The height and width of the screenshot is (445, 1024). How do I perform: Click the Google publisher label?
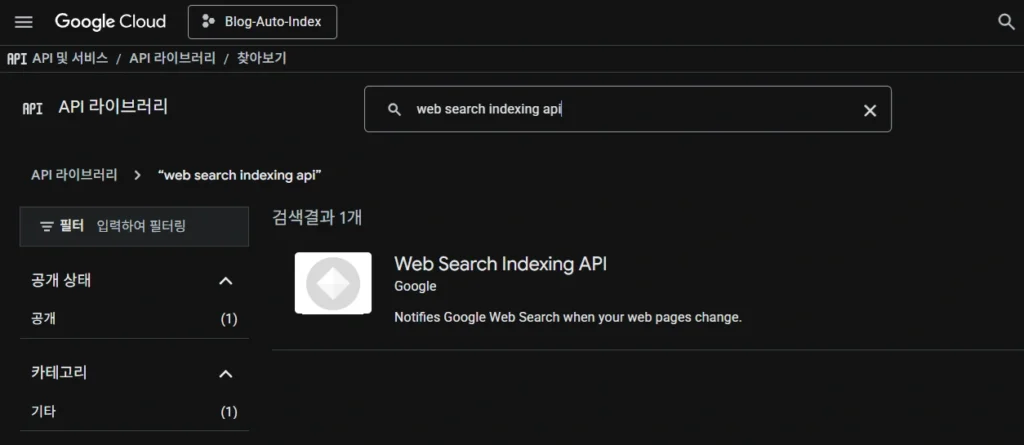[415, 286]
